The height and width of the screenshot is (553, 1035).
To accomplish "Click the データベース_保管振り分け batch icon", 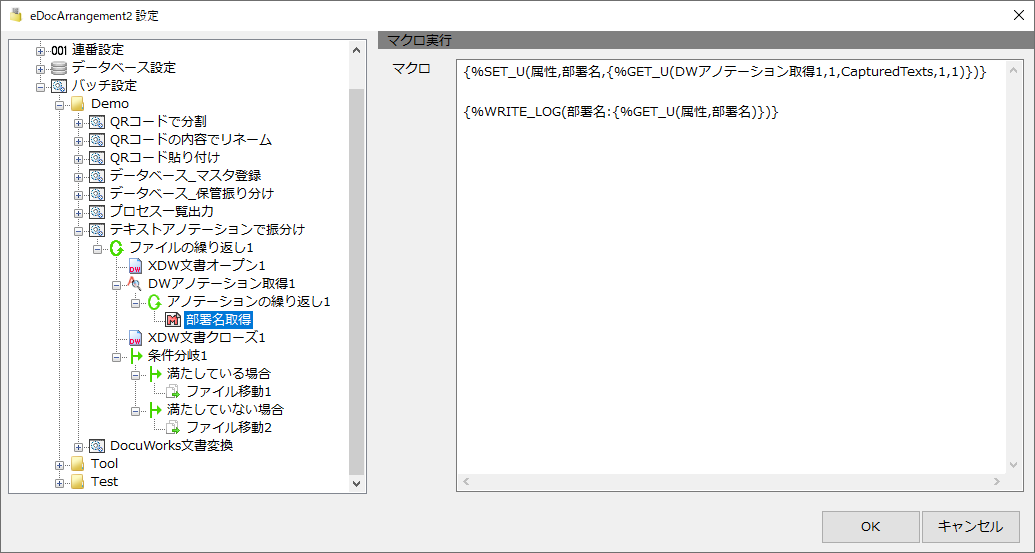I will [x=97, y=193].
